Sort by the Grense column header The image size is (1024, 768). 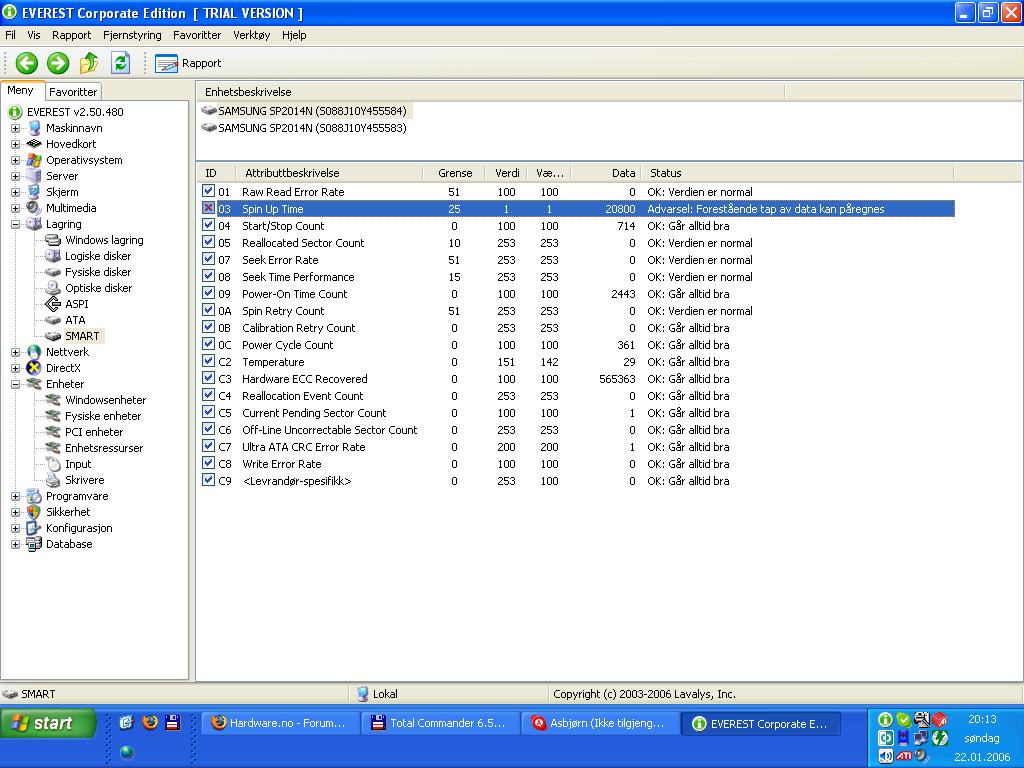pyautogui.click(x=453, y=173)
